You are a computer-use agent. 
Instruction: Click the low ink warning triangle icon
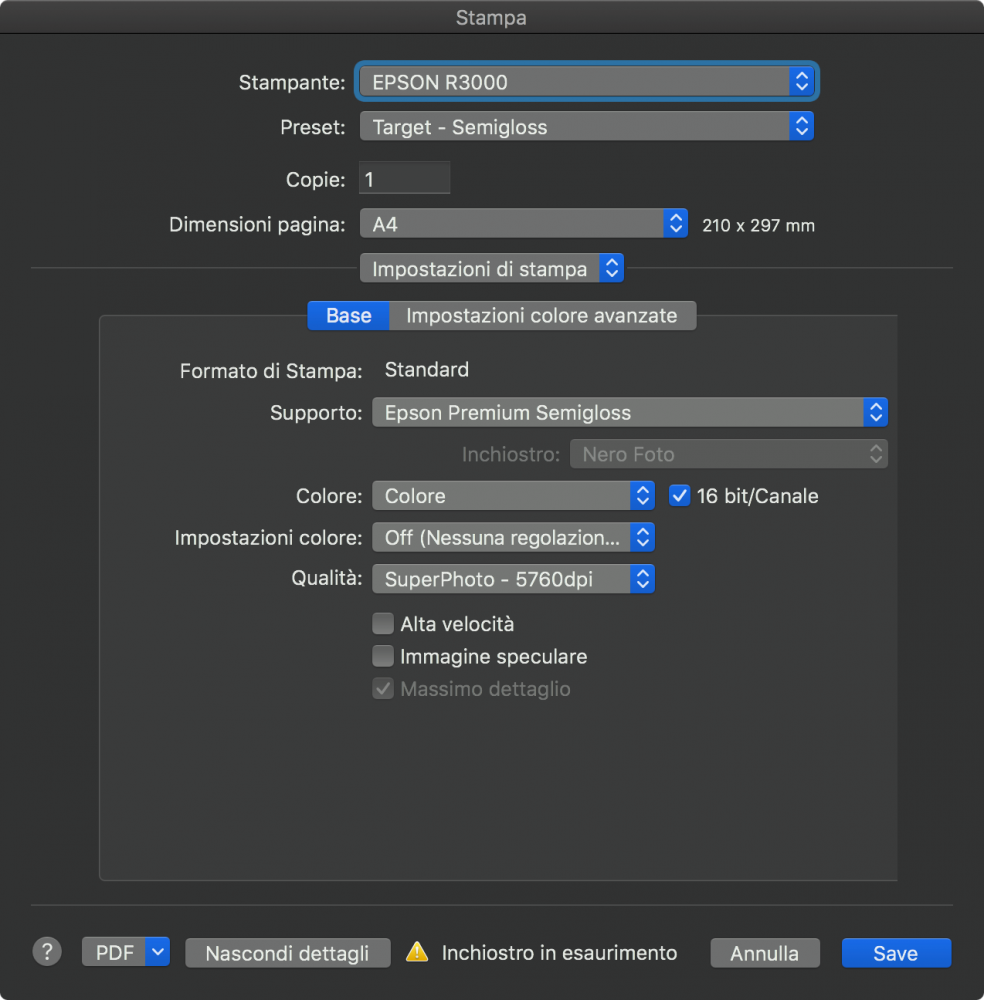point(417,953)
